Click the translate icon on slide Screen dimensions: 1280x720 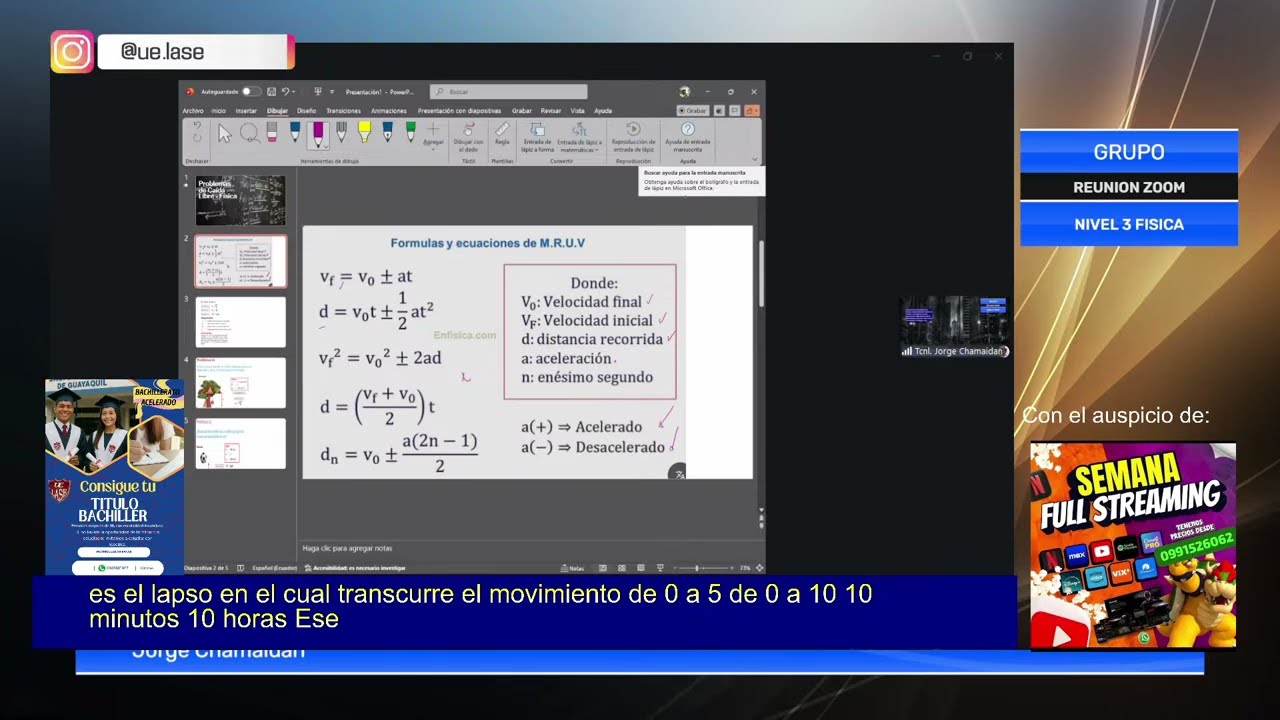[678, 473]
